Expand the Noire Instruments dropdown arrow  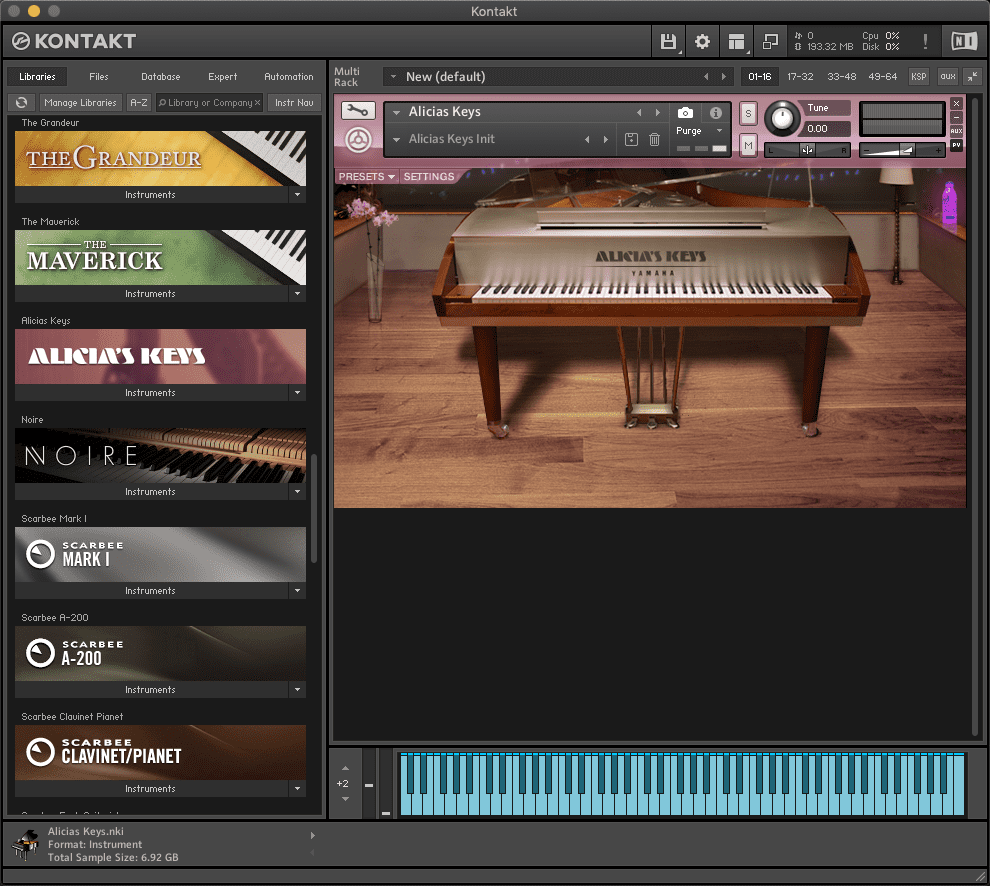tap(297, 492)
